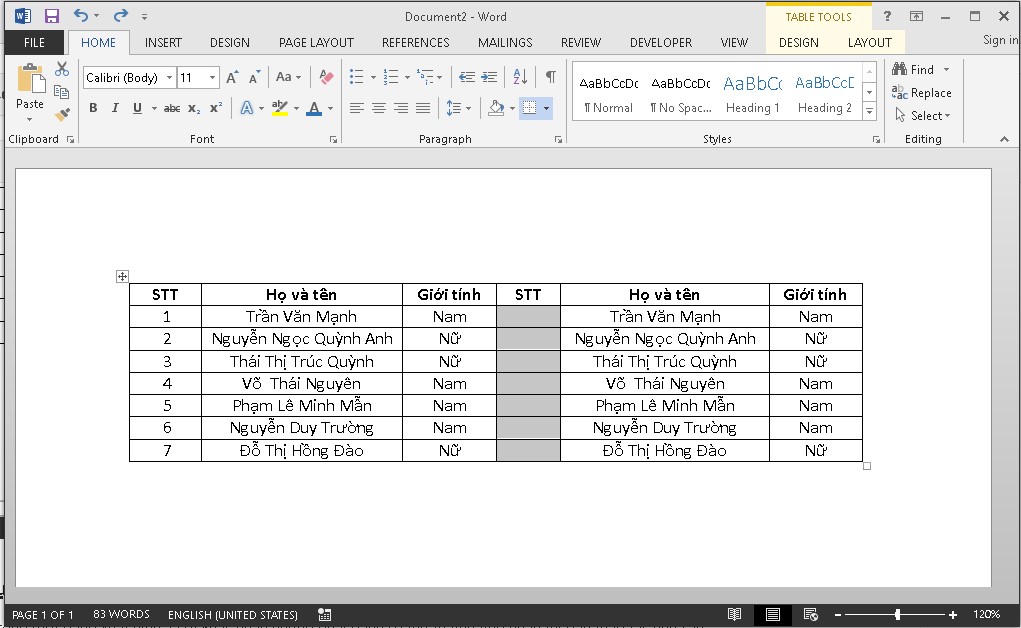Apply the Heading 1 style
This screenshot has height=628, width=1021.
click(x=752, y=94)
